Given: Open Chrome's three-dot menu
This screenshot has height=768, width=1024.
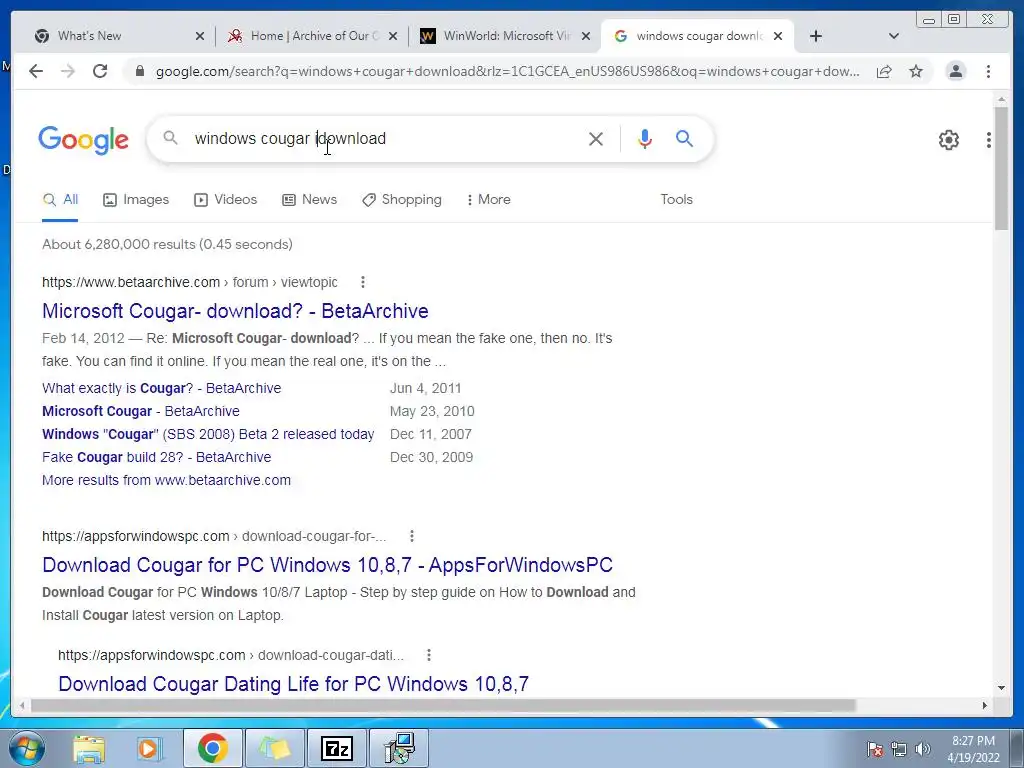Looking at the screenshot, I should [x=988, y=71].
